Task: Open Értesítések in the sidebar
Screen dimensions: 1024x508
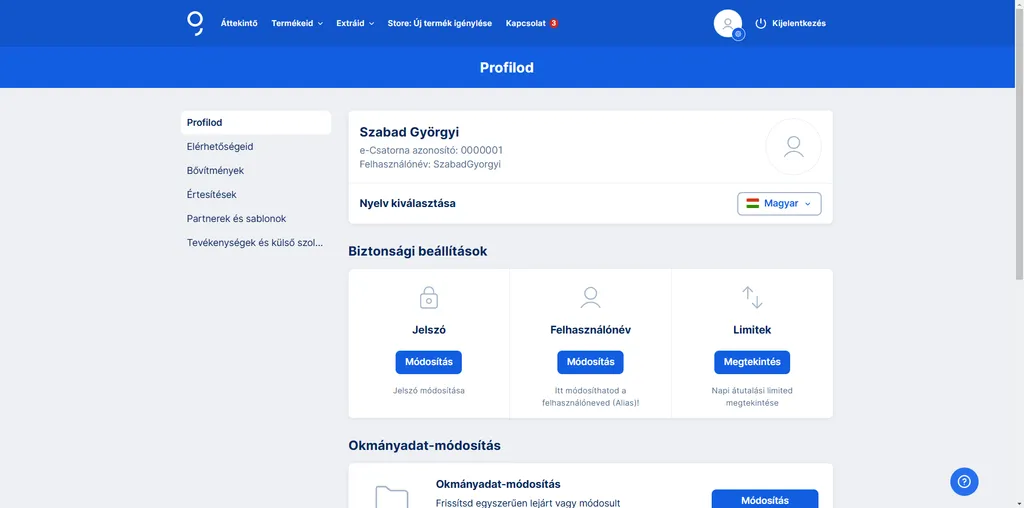Action: [212, 194]
